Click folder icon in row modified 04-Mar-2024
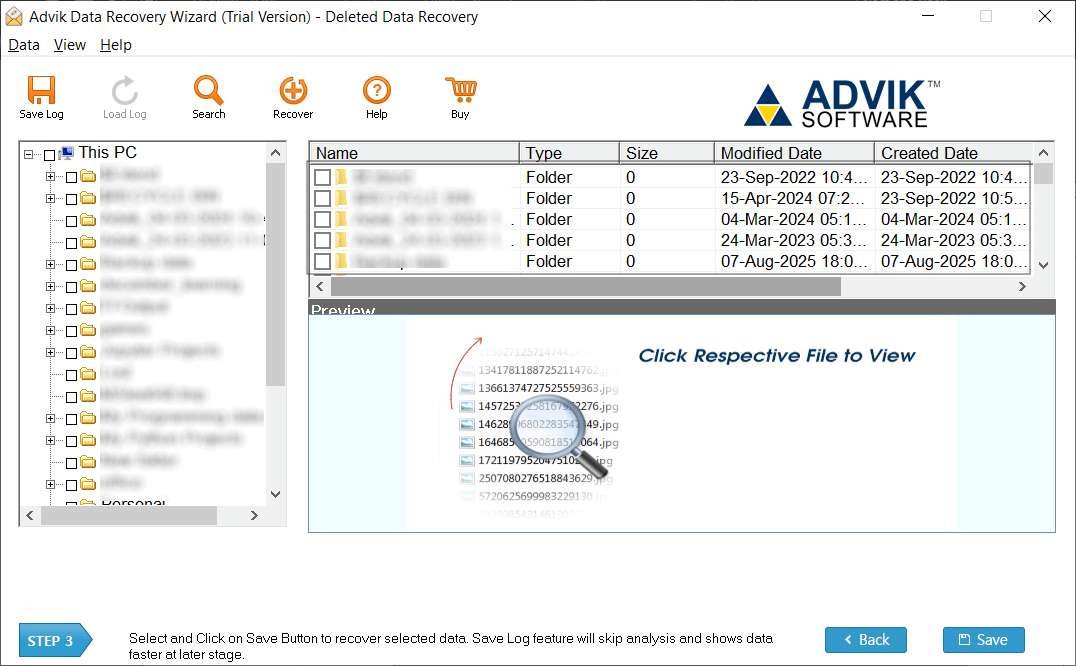Image resolution: width=1076 pixels, height=666 pixels. click(341, 219)
